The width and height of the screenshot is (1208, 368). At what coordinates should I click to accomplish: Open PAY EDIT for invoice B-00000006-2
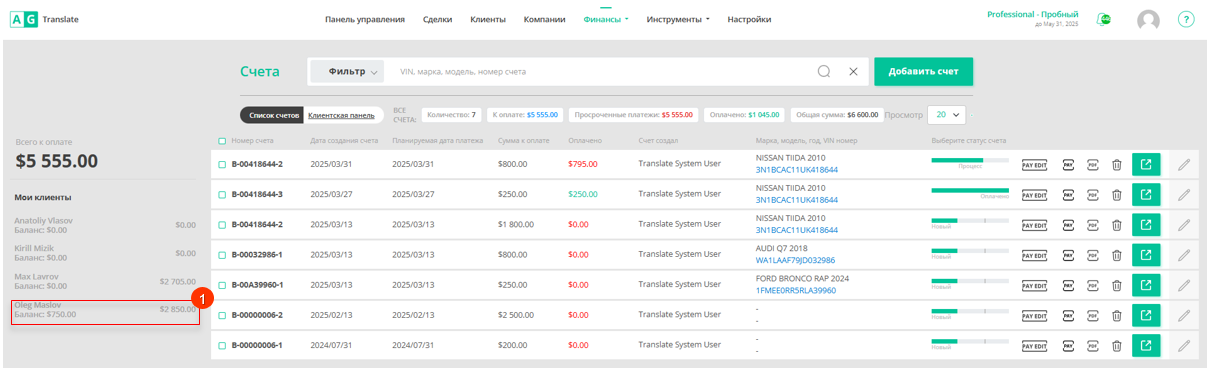click(1034, 315)
